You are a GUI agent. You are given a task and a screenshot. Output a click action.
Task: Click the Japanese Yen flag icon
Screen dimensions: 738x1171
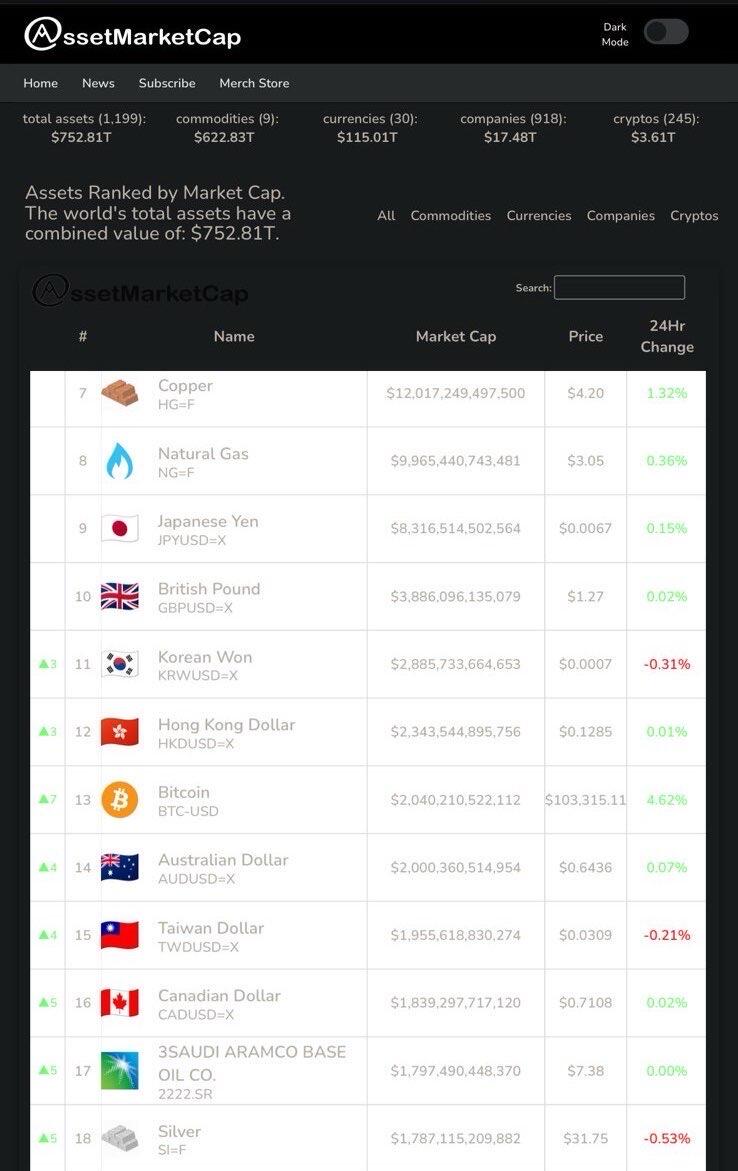click(120, 529)
